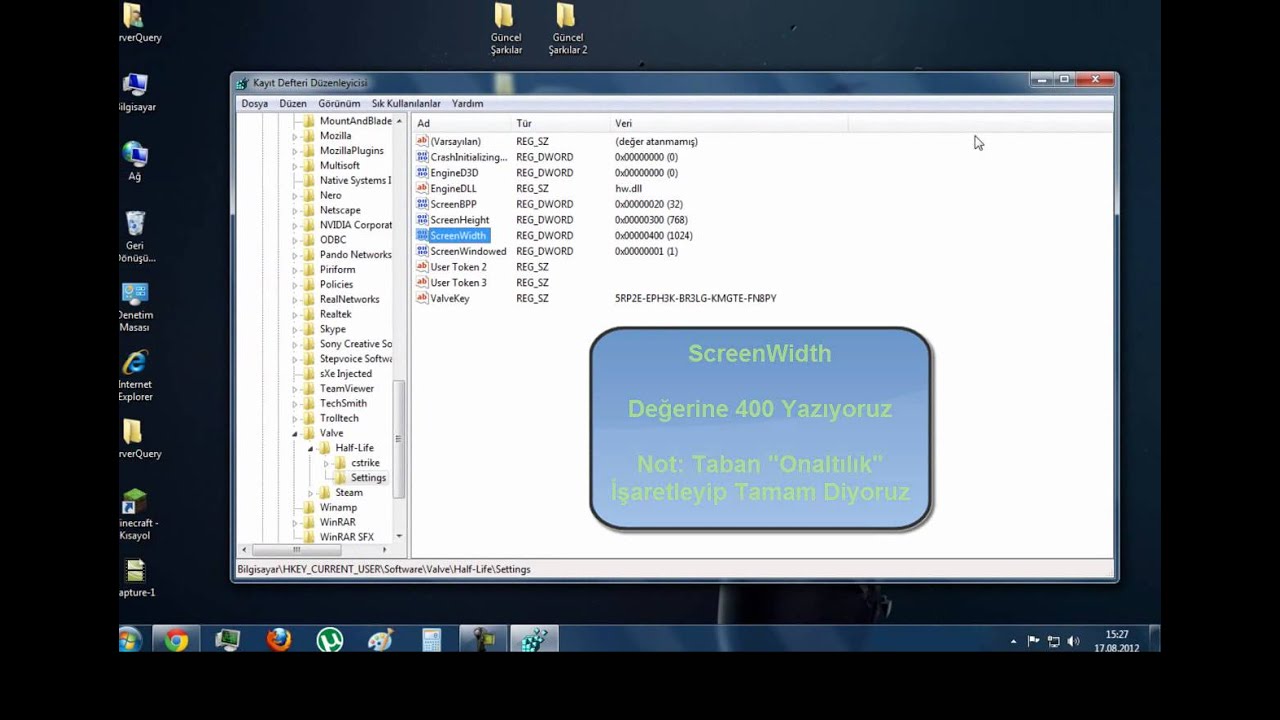This screenshot has height=720, width=1280.
Task: Open Paint from the taskbar
Action: 381,640
